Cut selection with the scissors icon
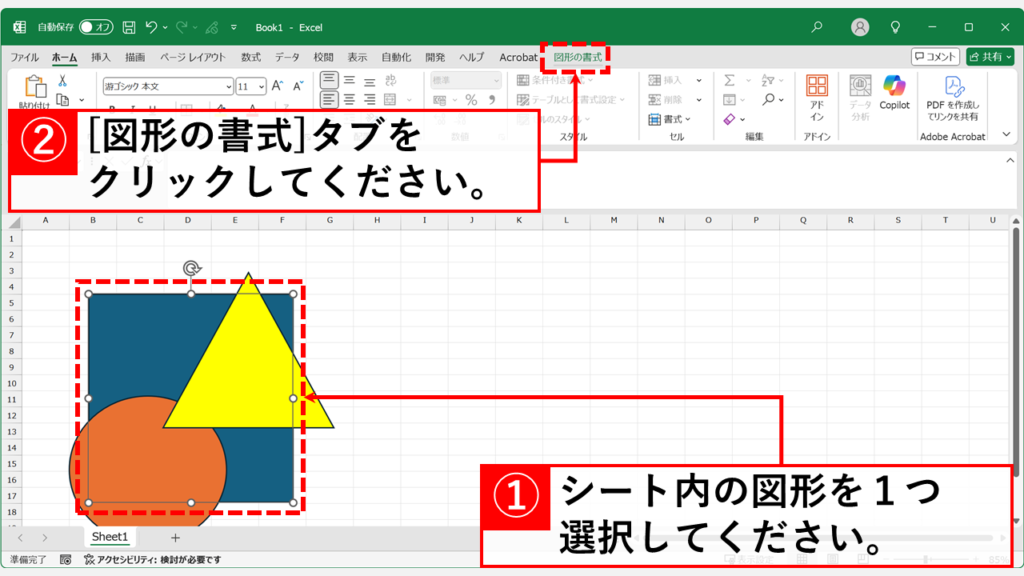Image resolution: width=1024 pixels, height=576 pixels. tap(63, 80)
